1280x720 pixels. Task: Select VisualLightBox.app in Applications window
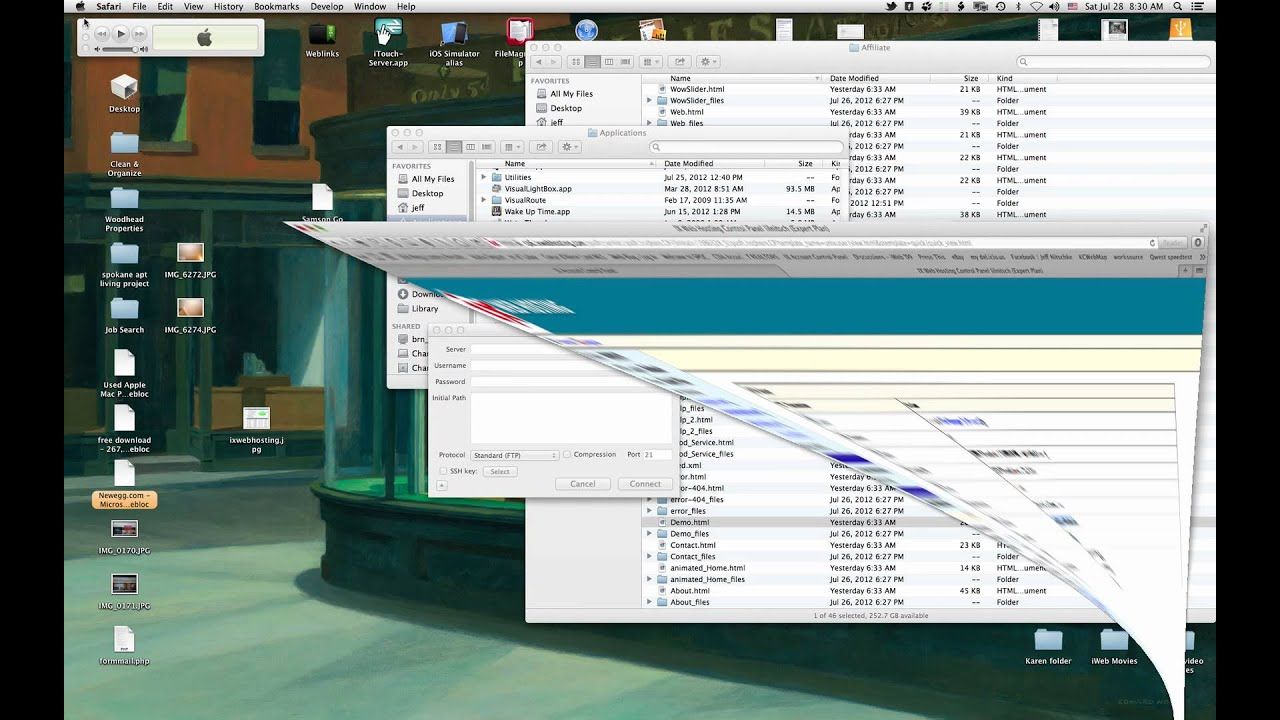point(538,188)
